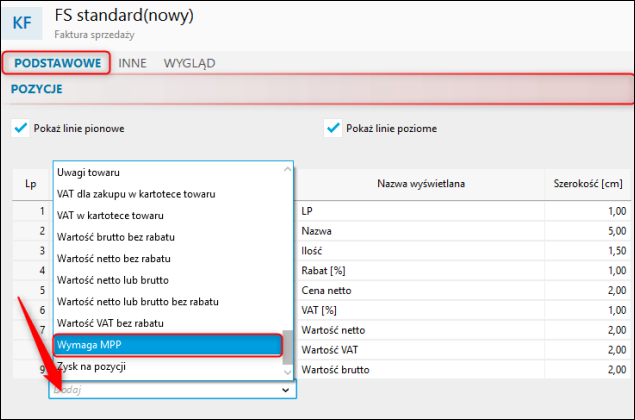Screen dimensions: 635x420
Task: Click the Szerokość [cm] column header
Action: click(x=588, y=184)
